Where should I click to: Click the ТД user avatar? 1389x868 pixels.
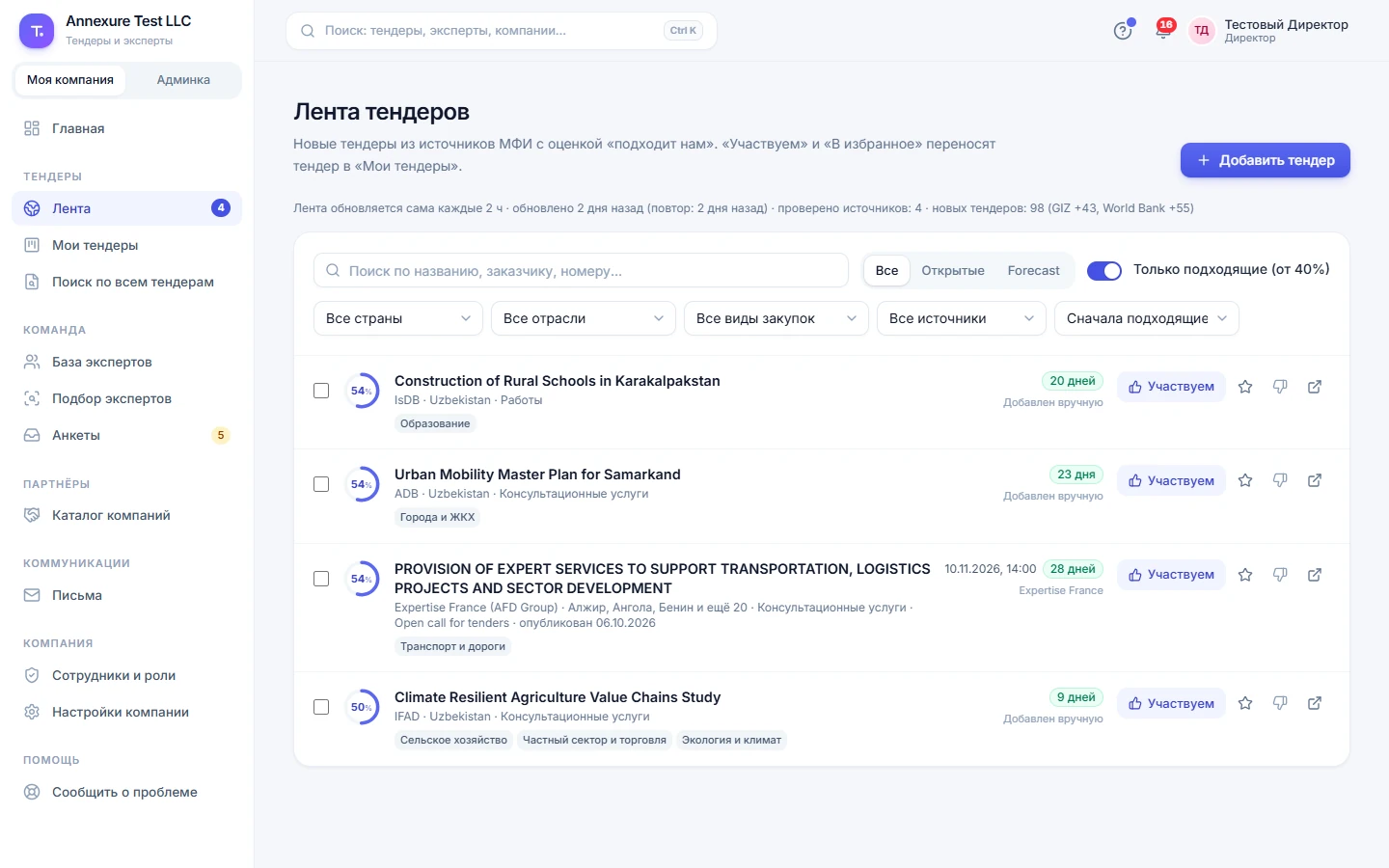1202,31
